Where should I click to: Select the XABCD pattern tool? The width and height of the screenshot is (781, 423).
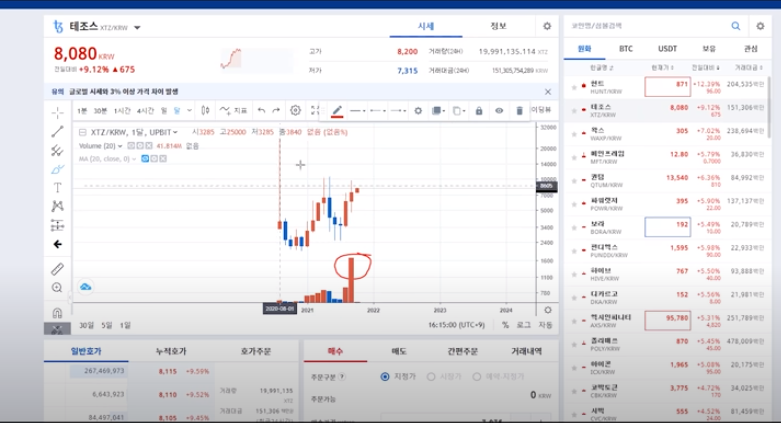tap(57, 206)
